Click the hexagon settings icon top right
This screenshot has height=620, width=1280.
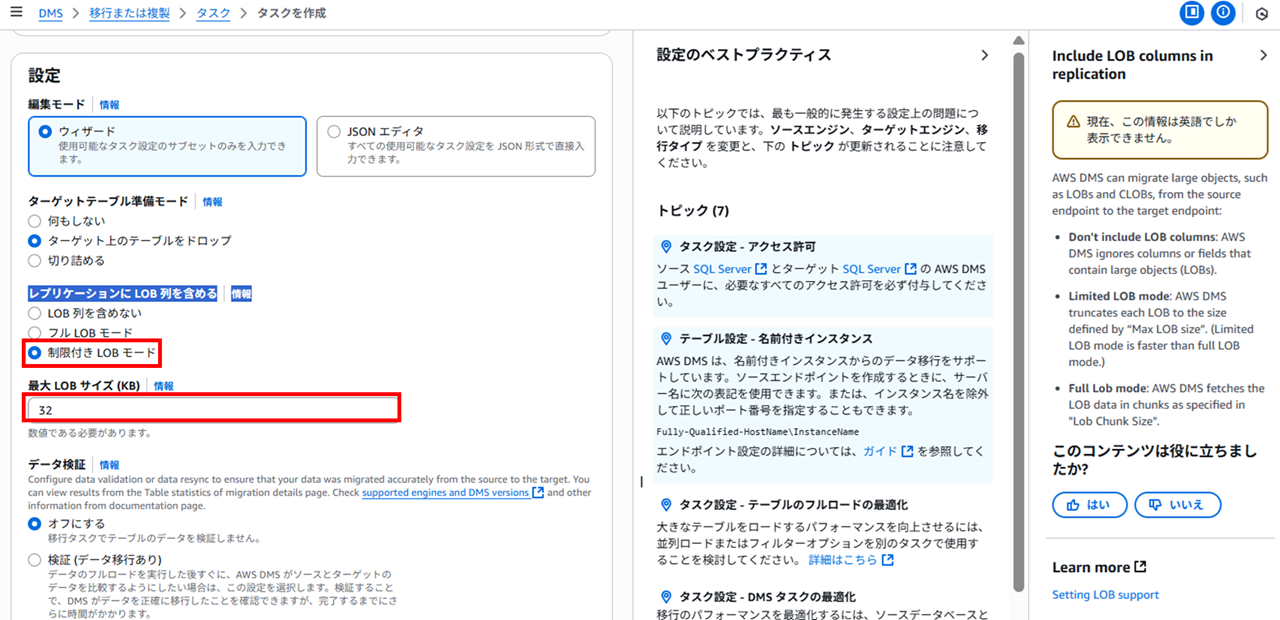pos(1261,14)
